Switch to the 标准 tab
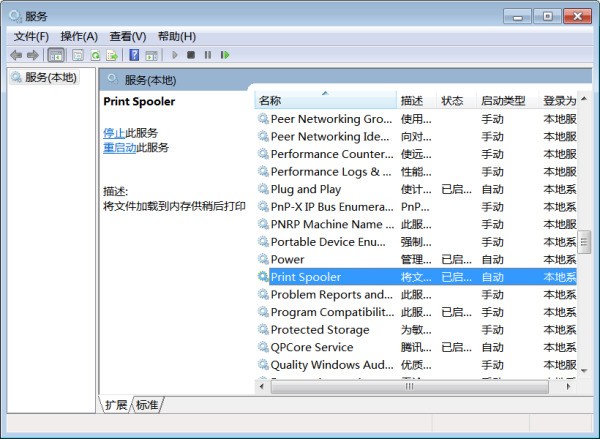 (x=147, y=405)
